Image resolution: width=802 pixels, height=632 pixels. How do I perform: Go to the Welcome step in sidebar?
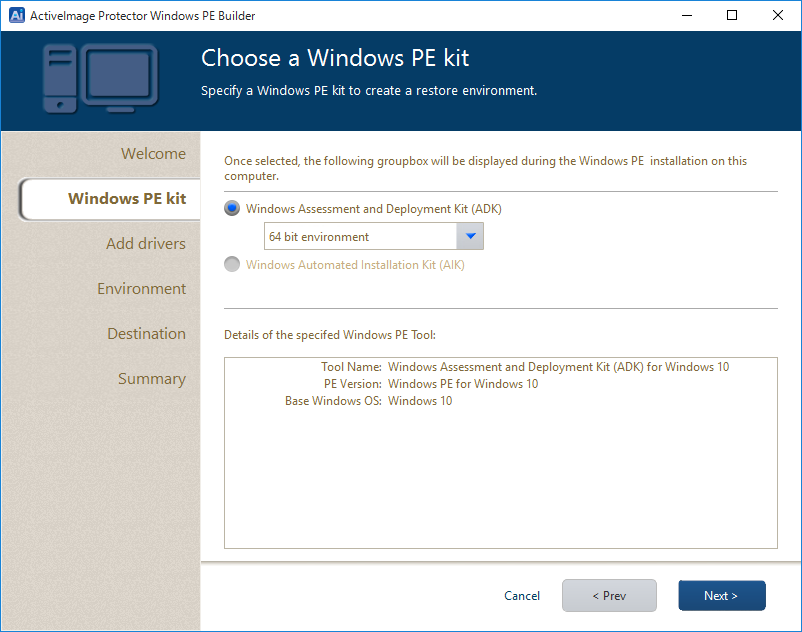pos(153,154)
